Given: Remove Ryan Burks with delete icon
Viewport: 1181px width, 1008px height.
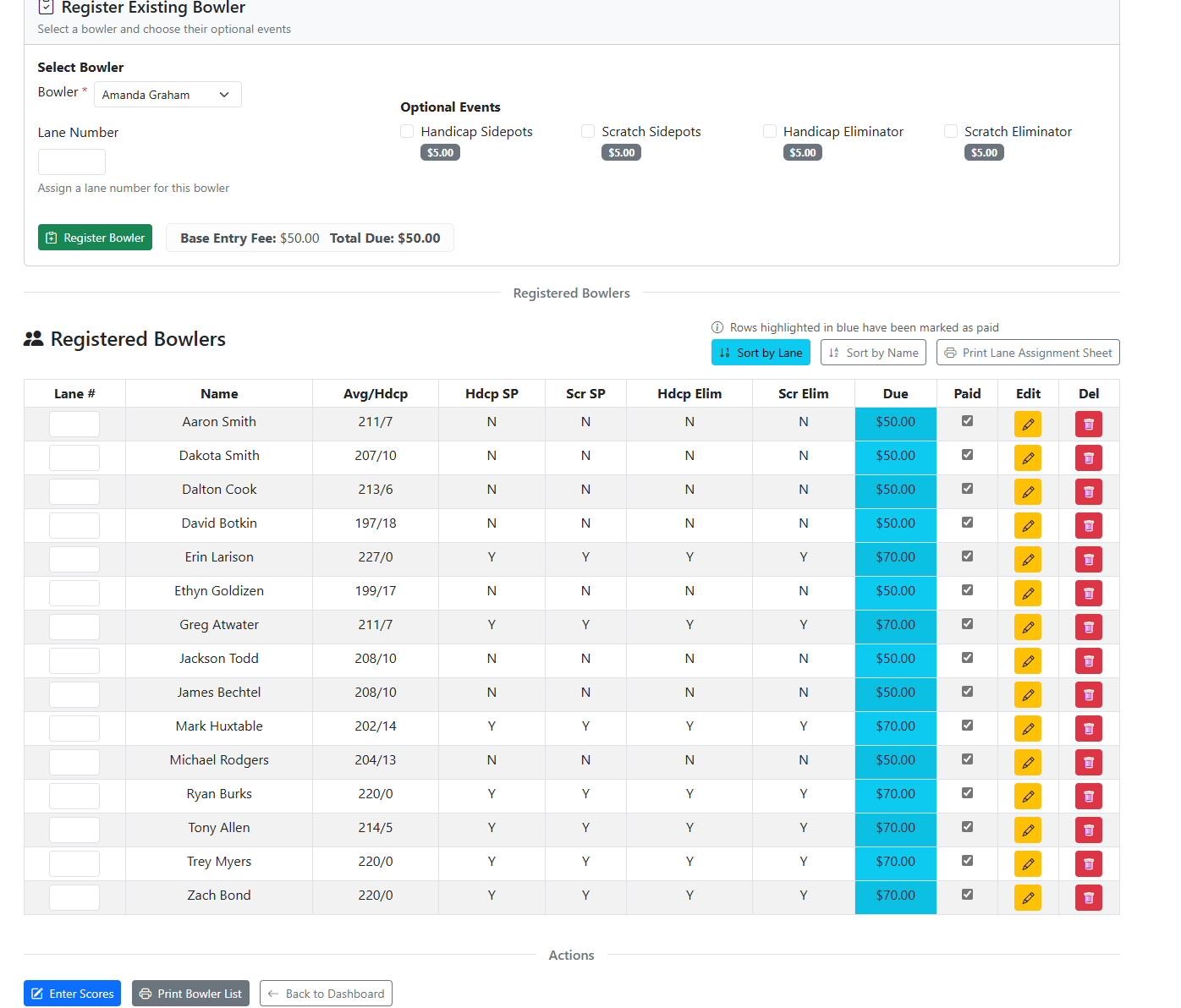Looking at the screenshot, I should (x=1088, y=797).
